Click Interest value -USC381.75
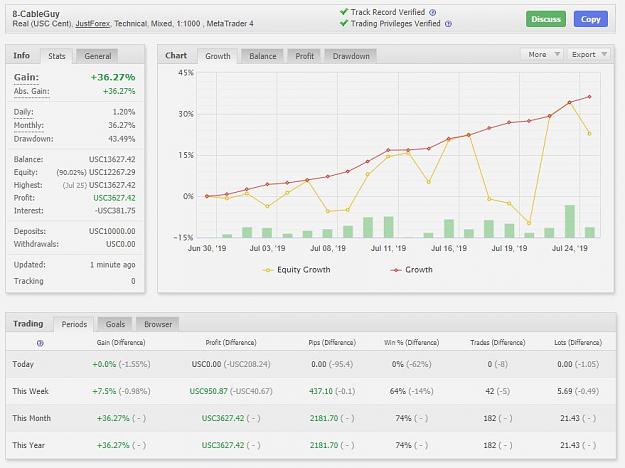 coord(115,210)
